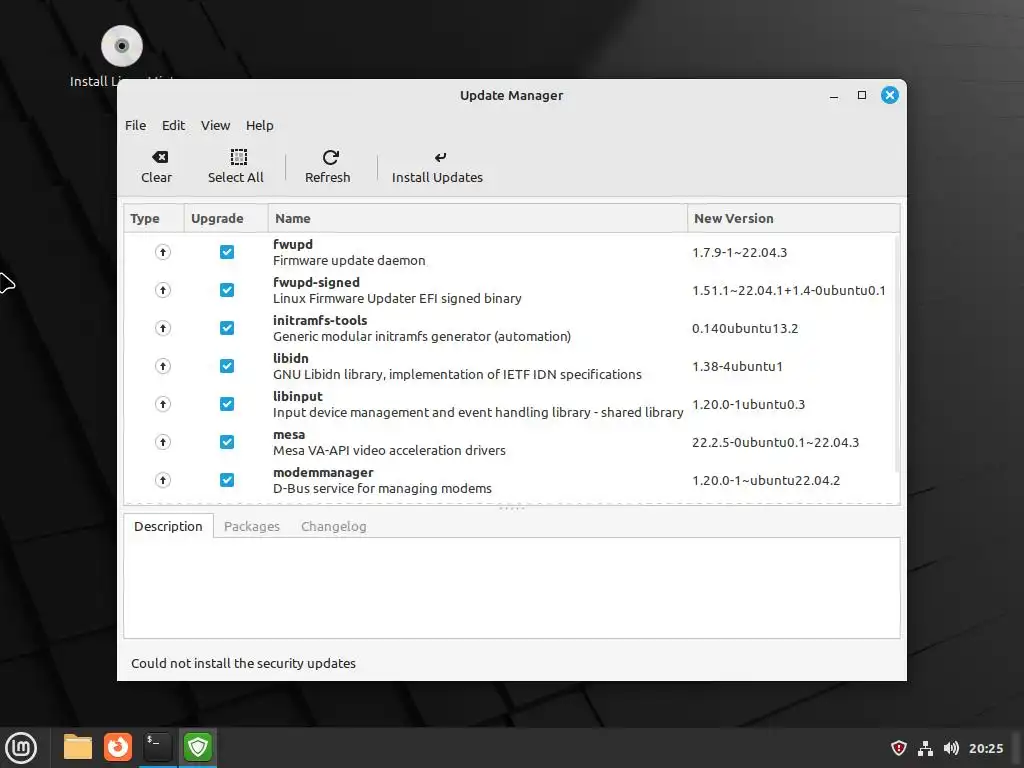This screenshot has width=1024, height=768.
Task: Uncheck the libidn upgrade checkbox
Action: [227, 366]
